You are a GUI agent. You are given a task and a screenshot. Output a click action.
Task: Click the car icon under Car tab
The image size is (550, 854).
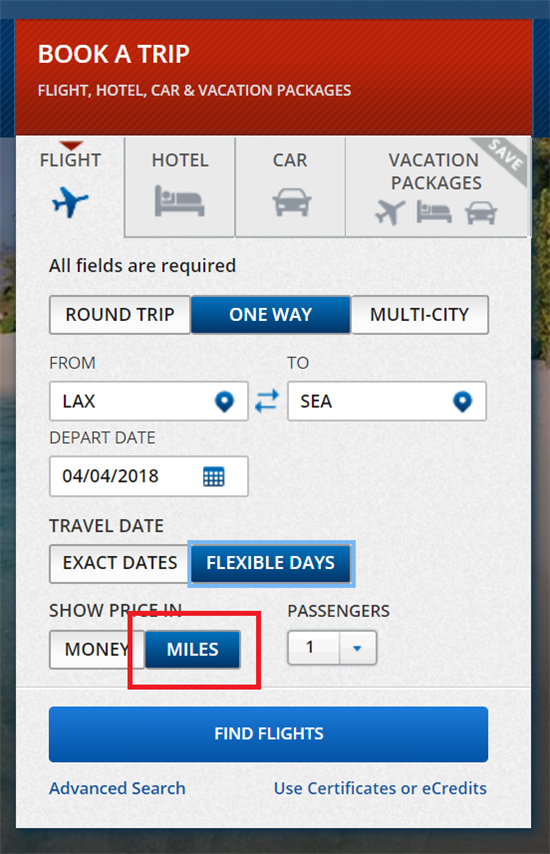(x=292, y=202)
